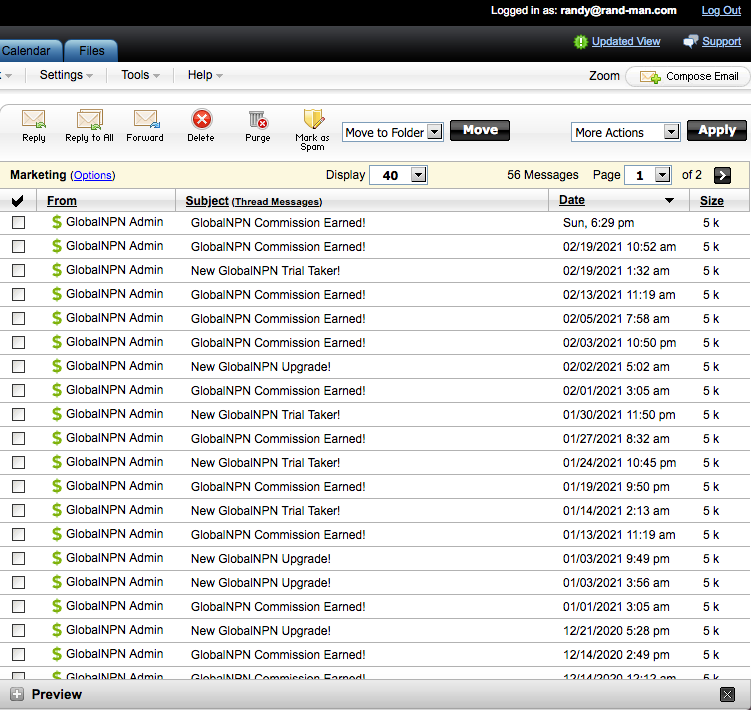Check the 12/14/2020 2:49 pm message checkbox
751x710 pixels.
pyautogui.click(x=18, y=654)
